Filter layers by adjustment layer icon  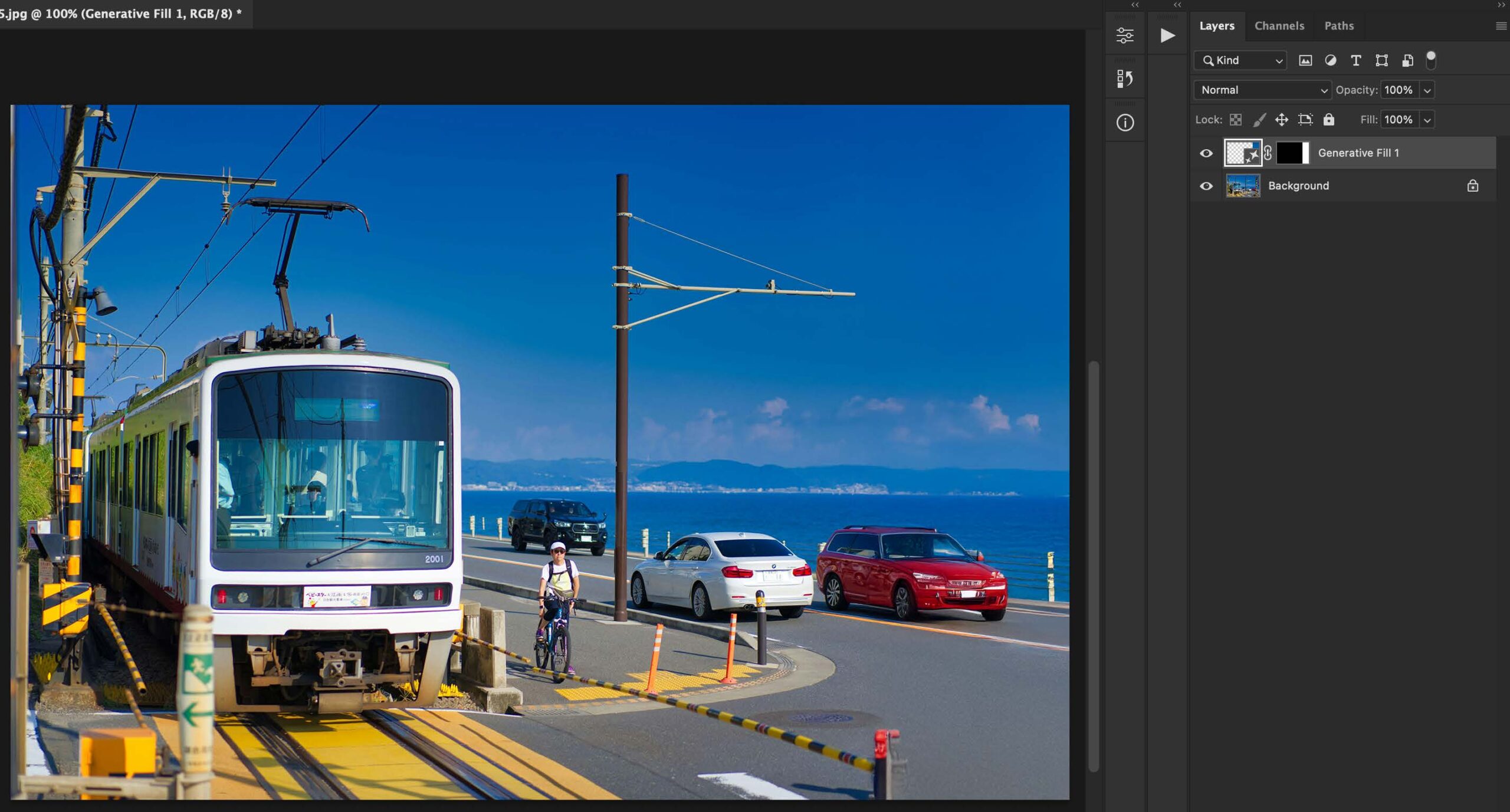1331,60
